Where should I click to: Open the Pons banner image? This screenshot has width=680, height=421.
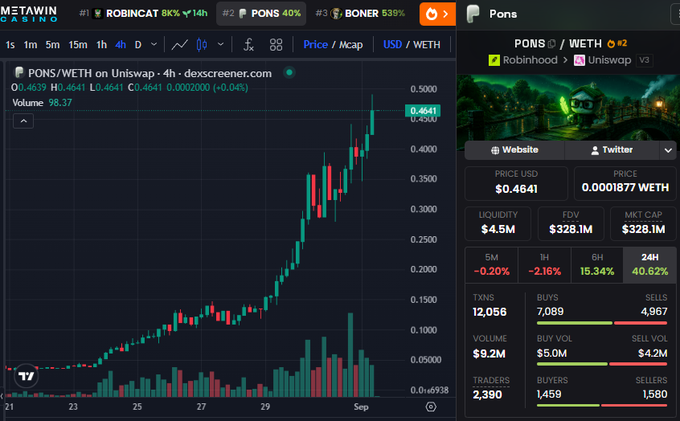tap(568, 107)
